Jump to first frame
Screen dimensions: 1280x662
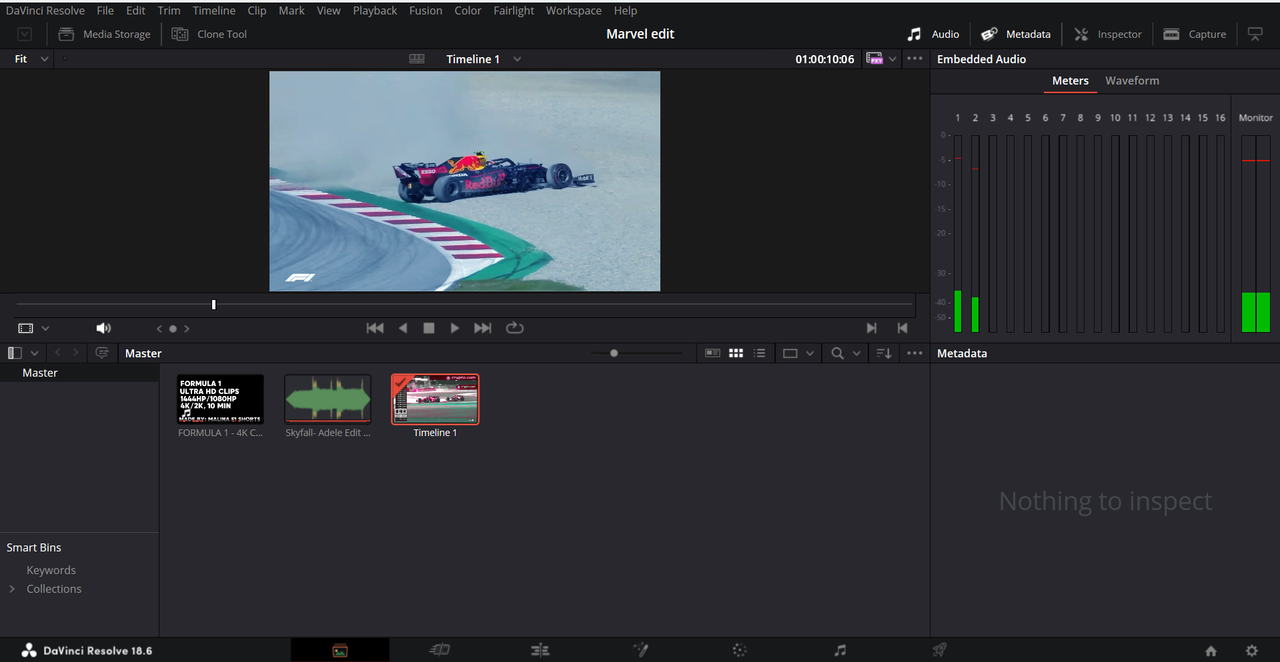(x=375, y=328)
